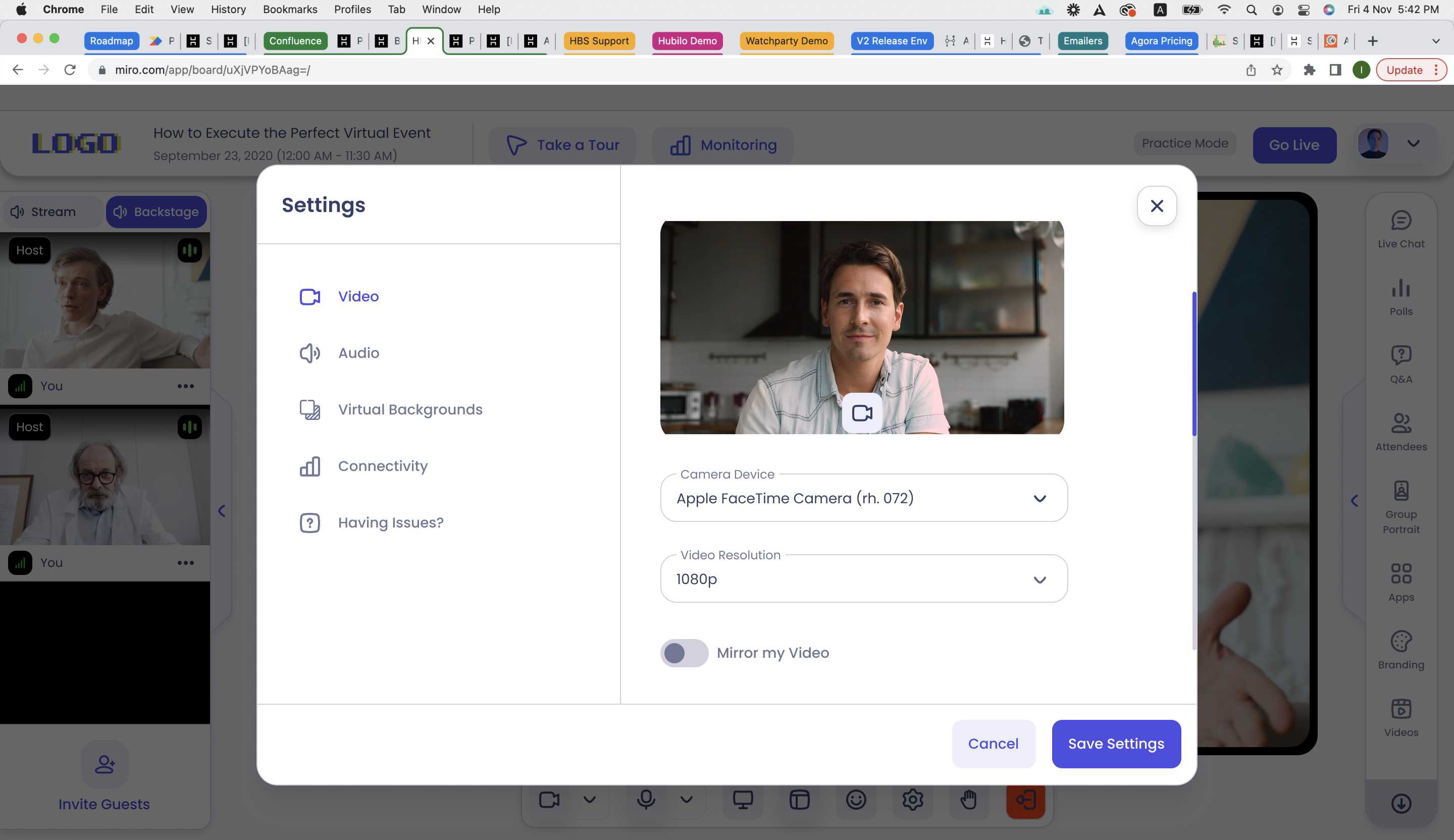Click signal strength icon of first host
This screenshot has height=840, width=1454.
click(x=20, y=386)
